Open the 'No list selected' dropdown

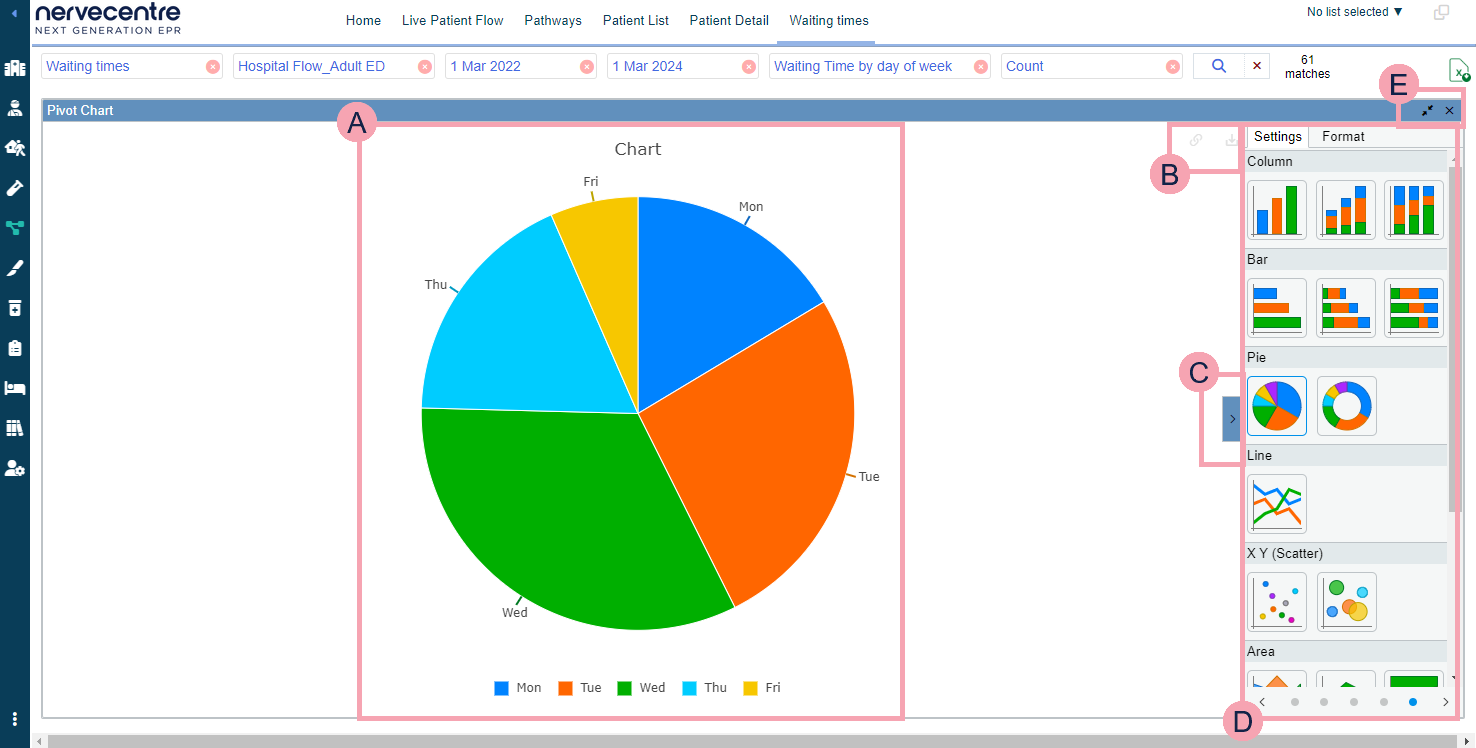[1355, 12]
